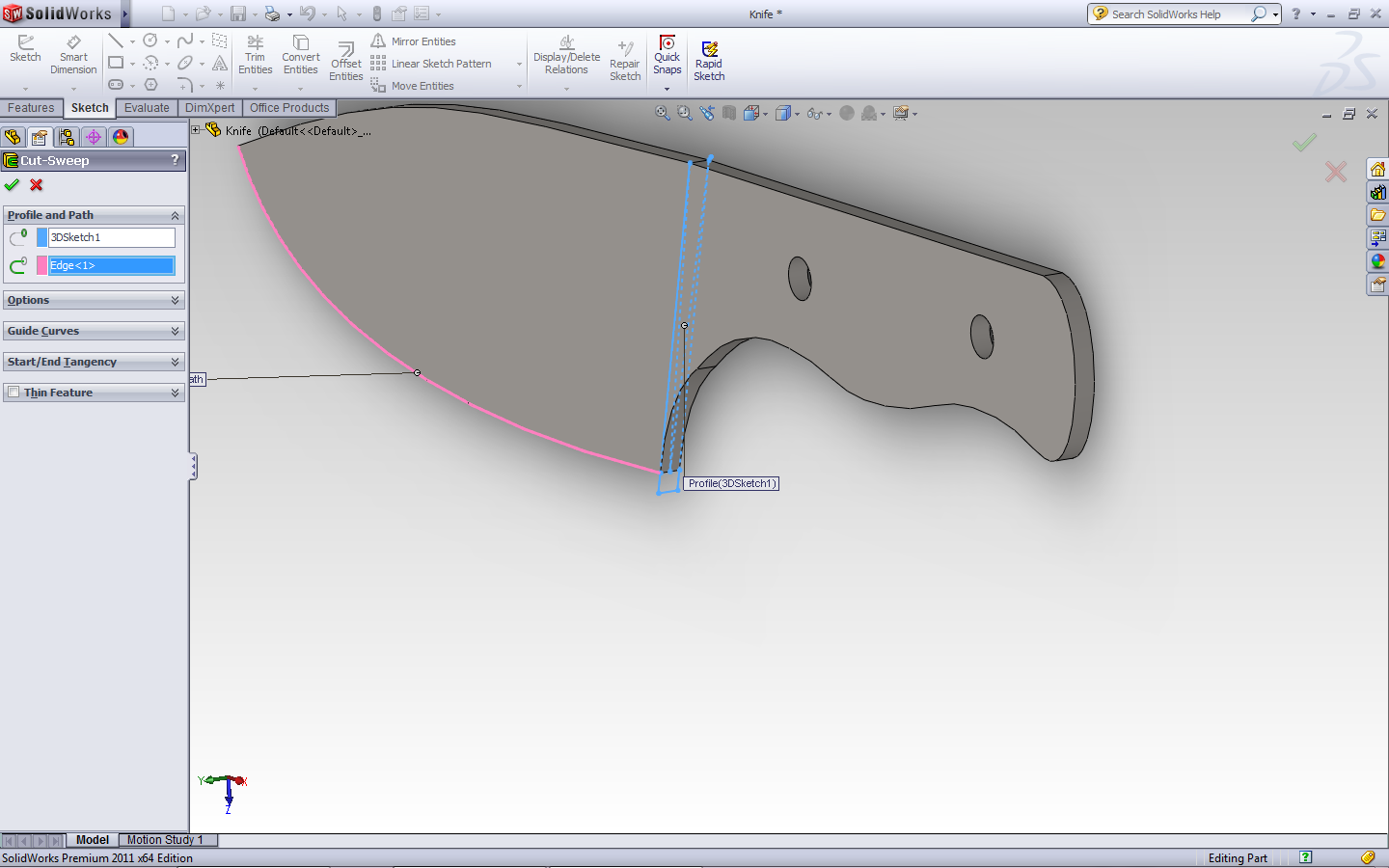Open Quick Snaps dropdown arrow
This screenshot has width=1389, height=868.
click(667, 89)
